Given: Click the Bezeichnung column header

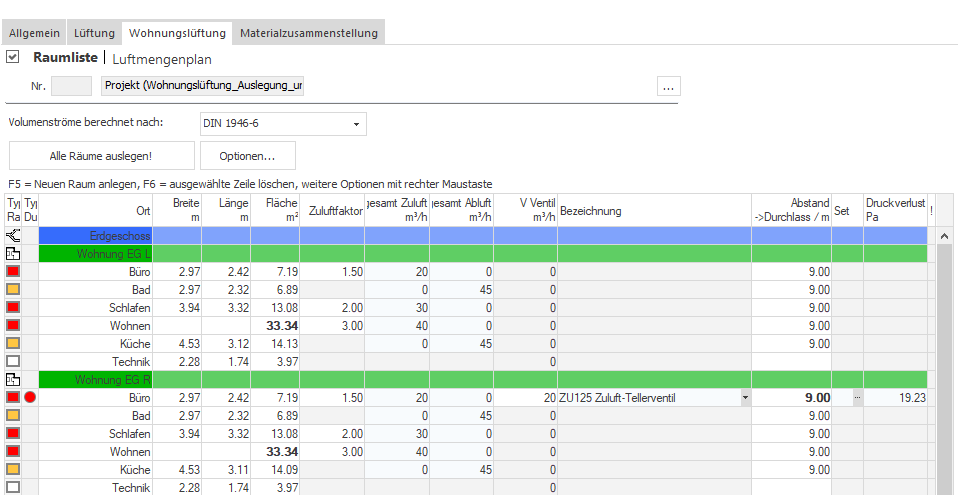Looking at the screenshot, I should (654, 210).
